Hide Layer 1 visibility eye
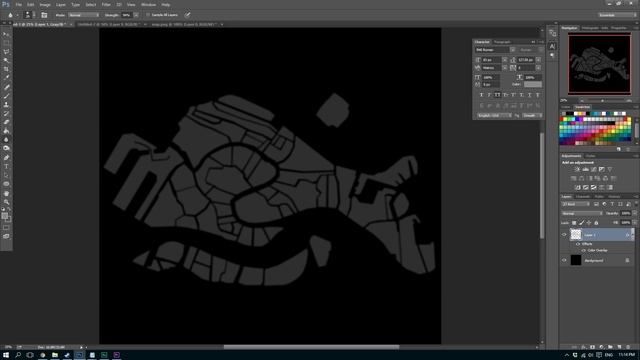Viewport: 640px width, 360px height. point(564,235)
